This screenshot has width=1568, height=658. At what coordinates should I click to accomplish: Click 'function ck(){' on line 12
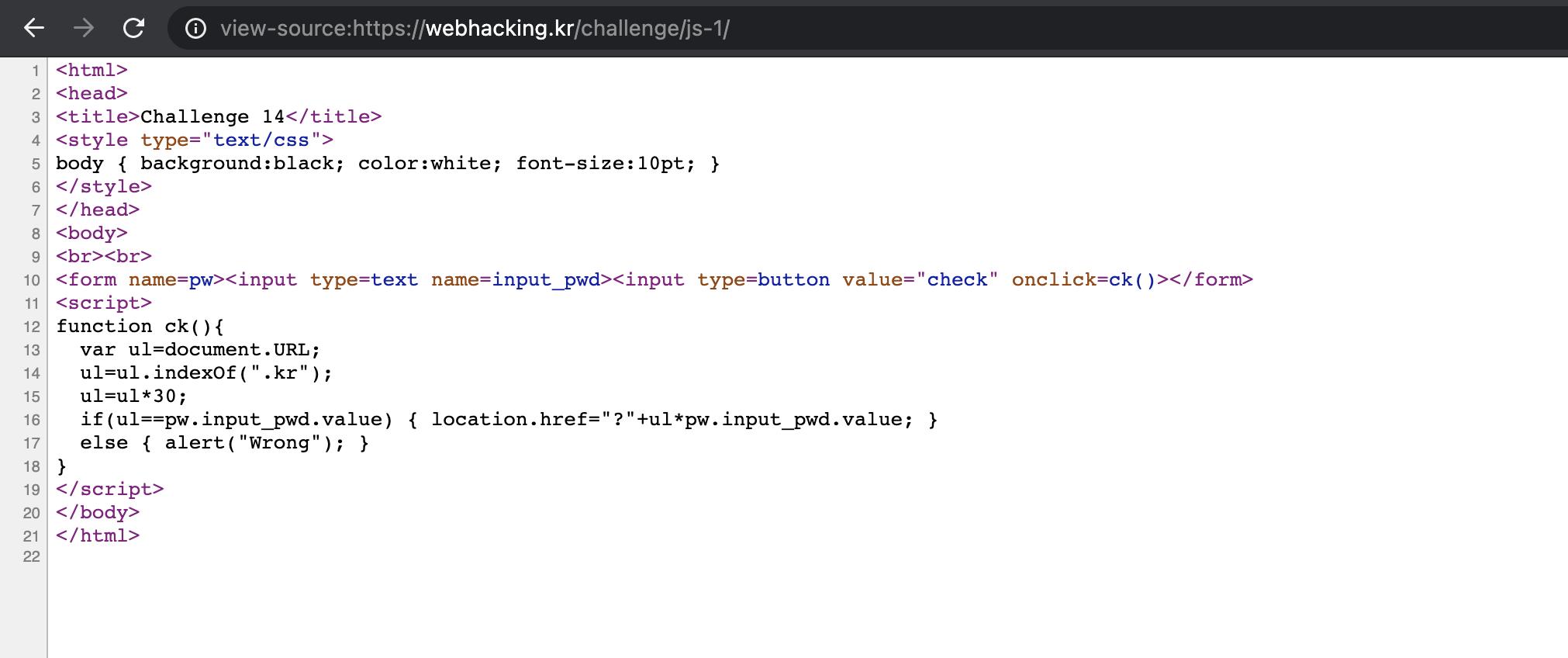tap(140, 326)
